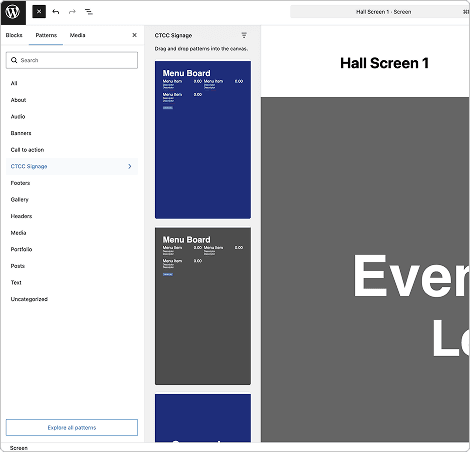Insert the blue Menu Board pattern

[203, 140]
